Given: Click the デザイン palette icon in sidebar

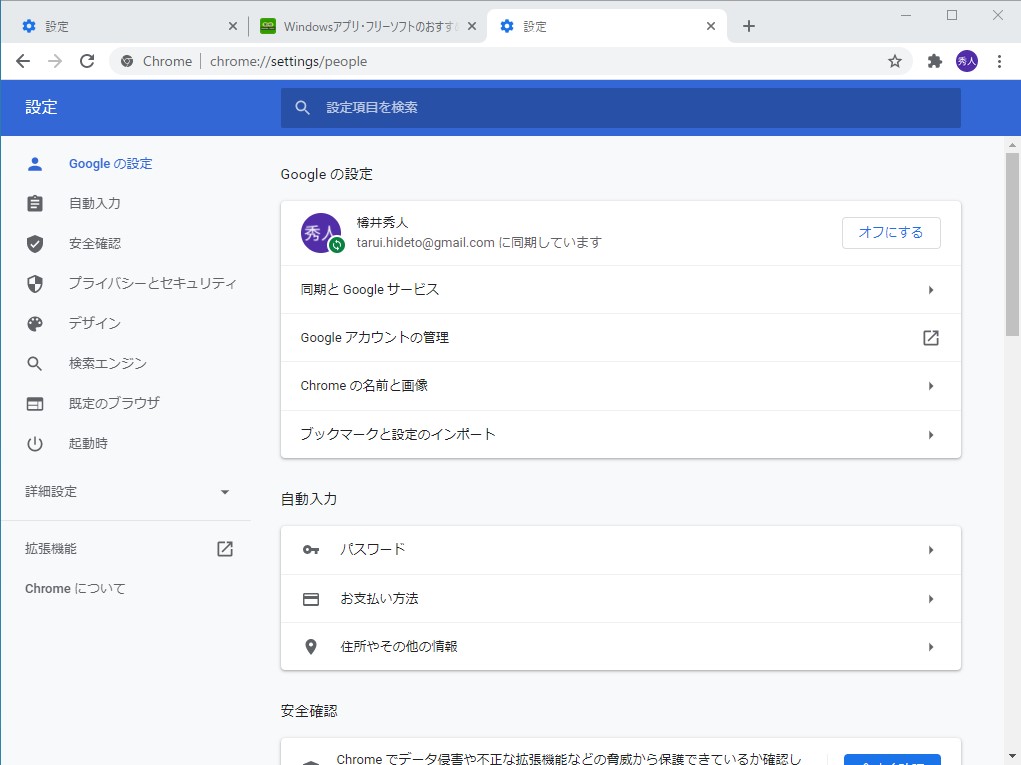Looking at the screenshot, I should 35,323.
